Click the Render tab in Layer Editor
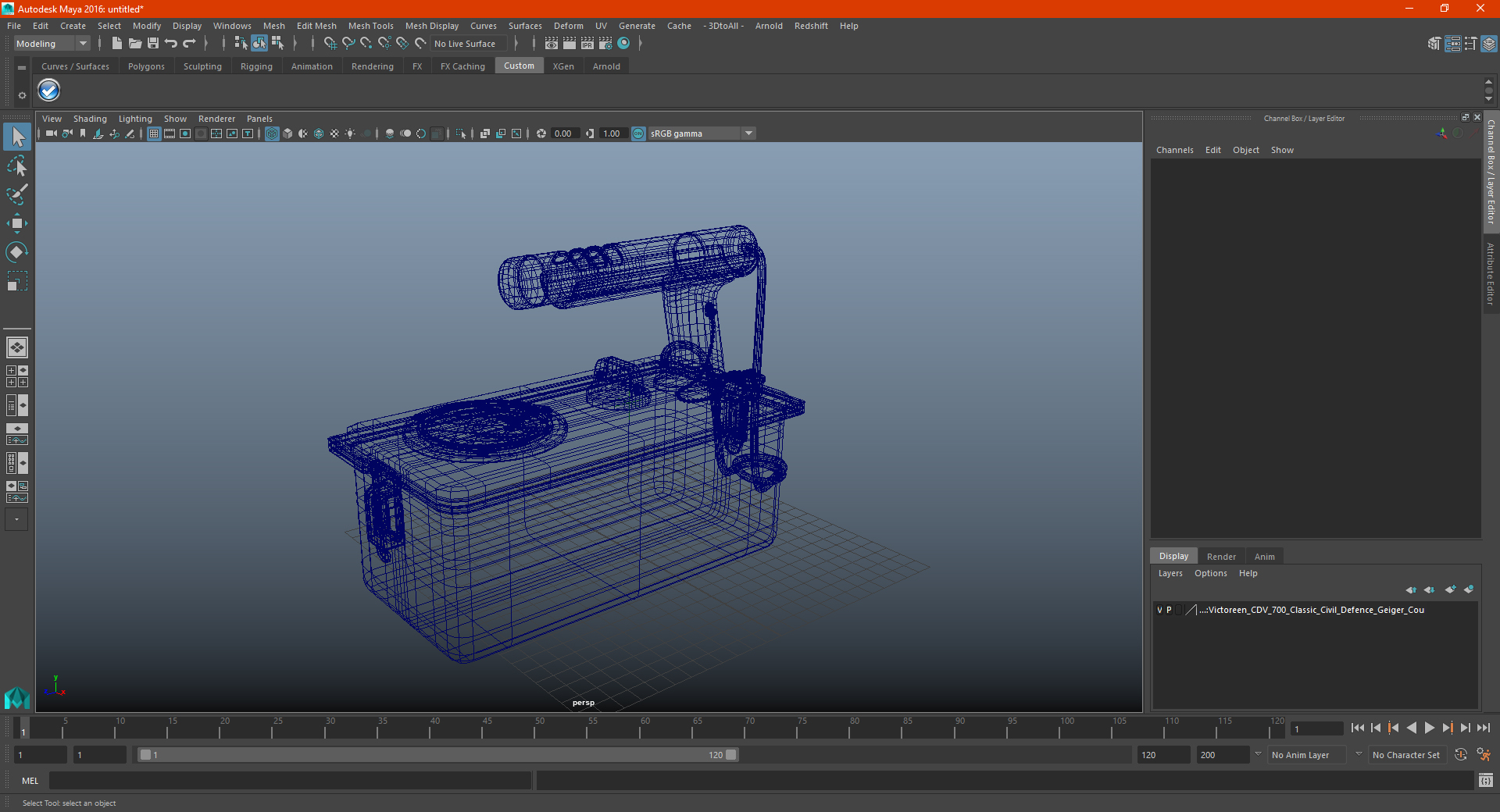 coord(1221,557)
